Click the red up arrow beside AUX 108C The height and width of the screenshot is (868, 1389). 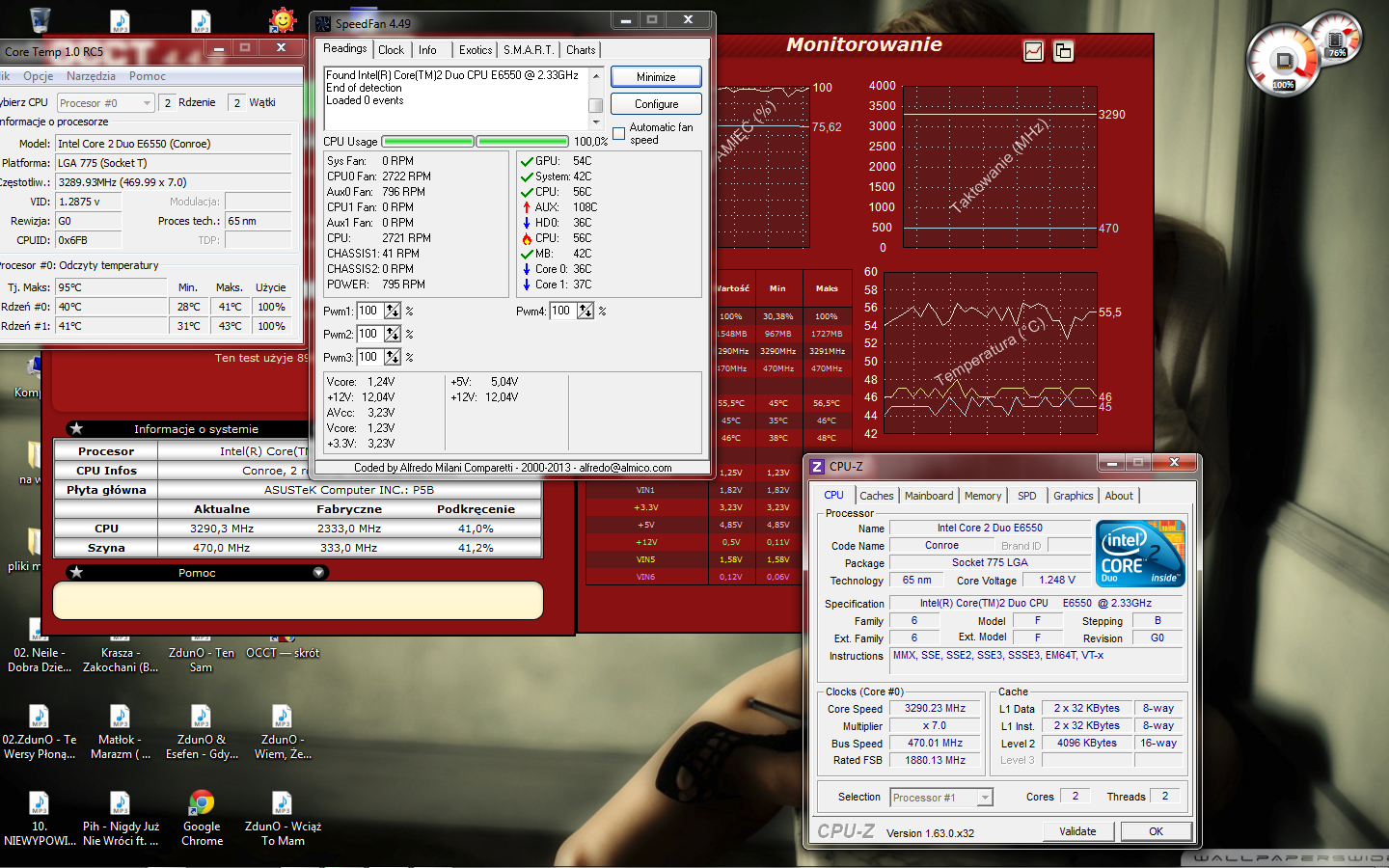pyautogui.click(x=527, y=207)
